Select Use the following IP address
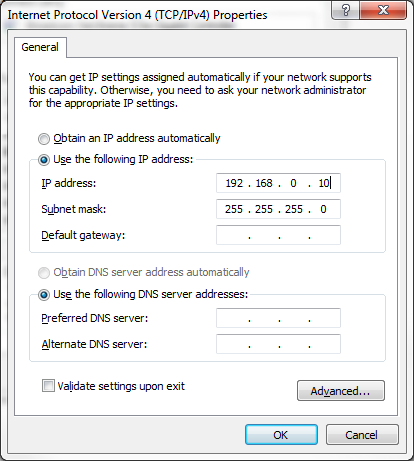 click(44, 160)
